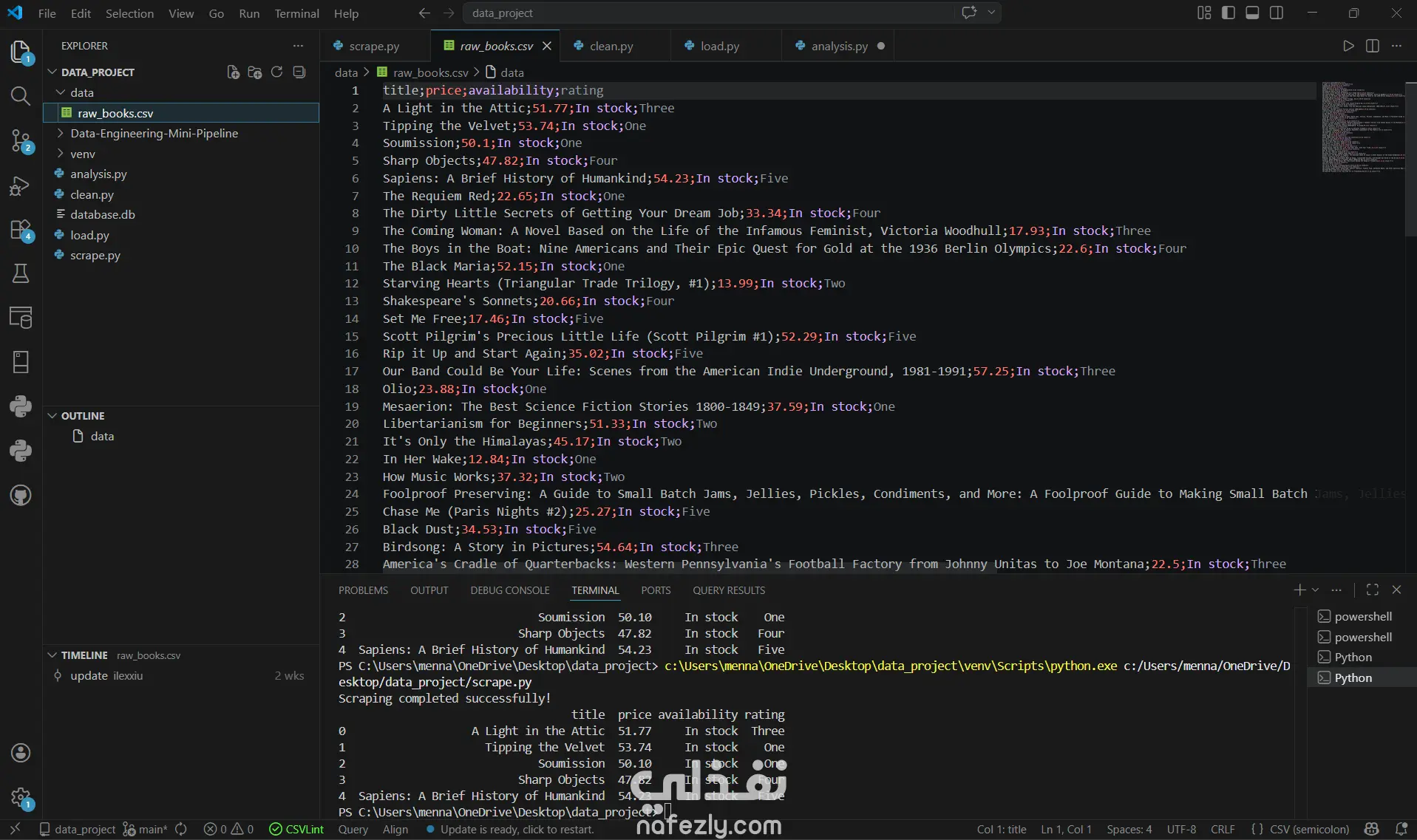Toggle the bottom Panel visibility
Screen dimensions: 1417x840
pos(1252,13)
